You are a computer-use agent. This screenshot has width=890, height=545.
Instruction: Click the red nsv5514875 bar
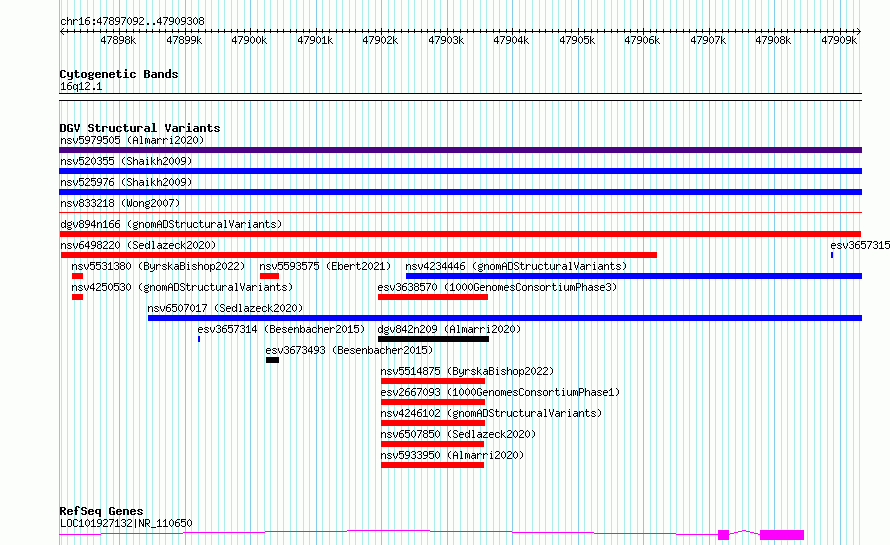coord(433,381)
